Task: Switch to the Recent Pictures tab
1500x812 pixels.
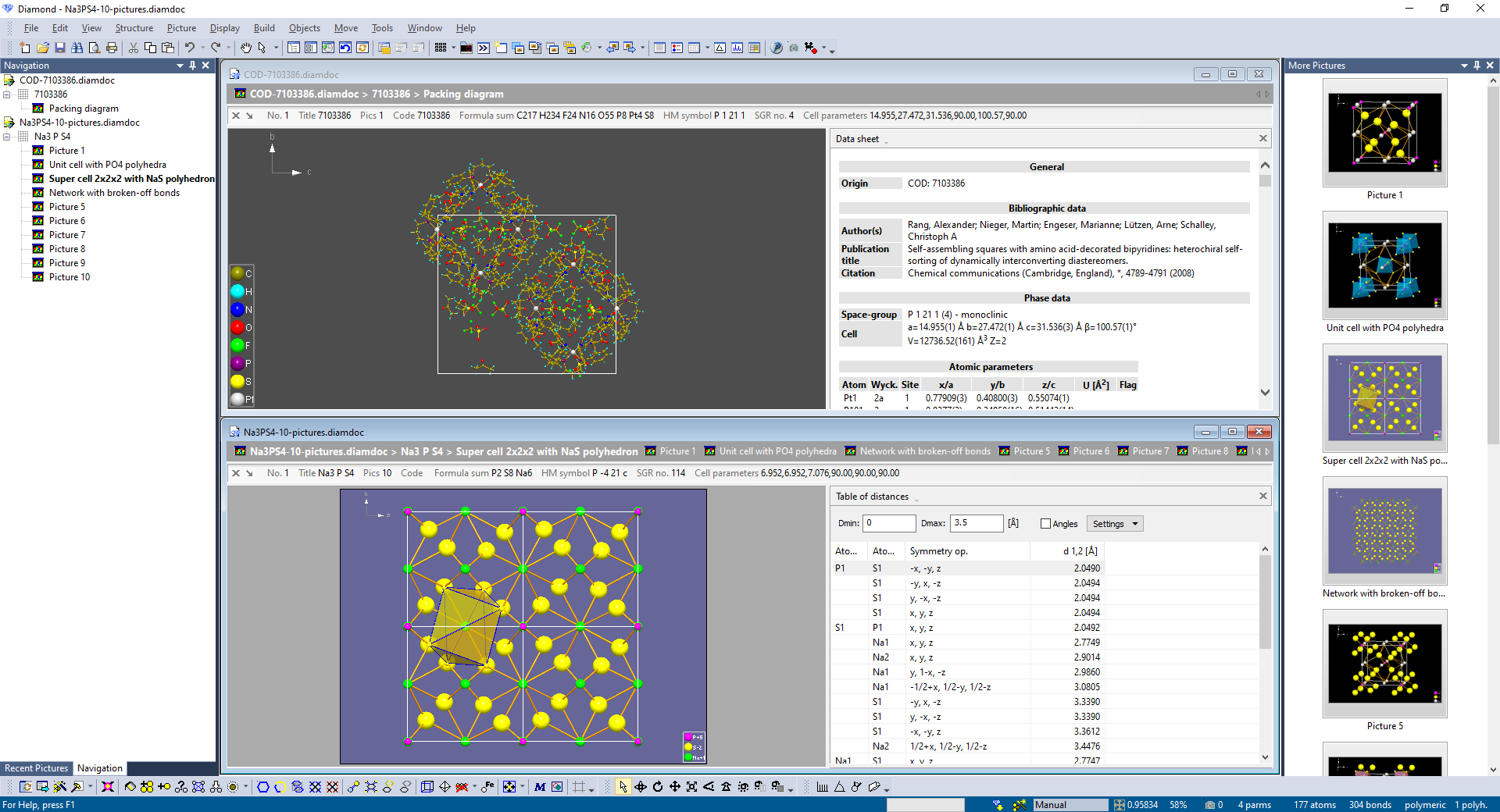Action: tap(36, 768)
